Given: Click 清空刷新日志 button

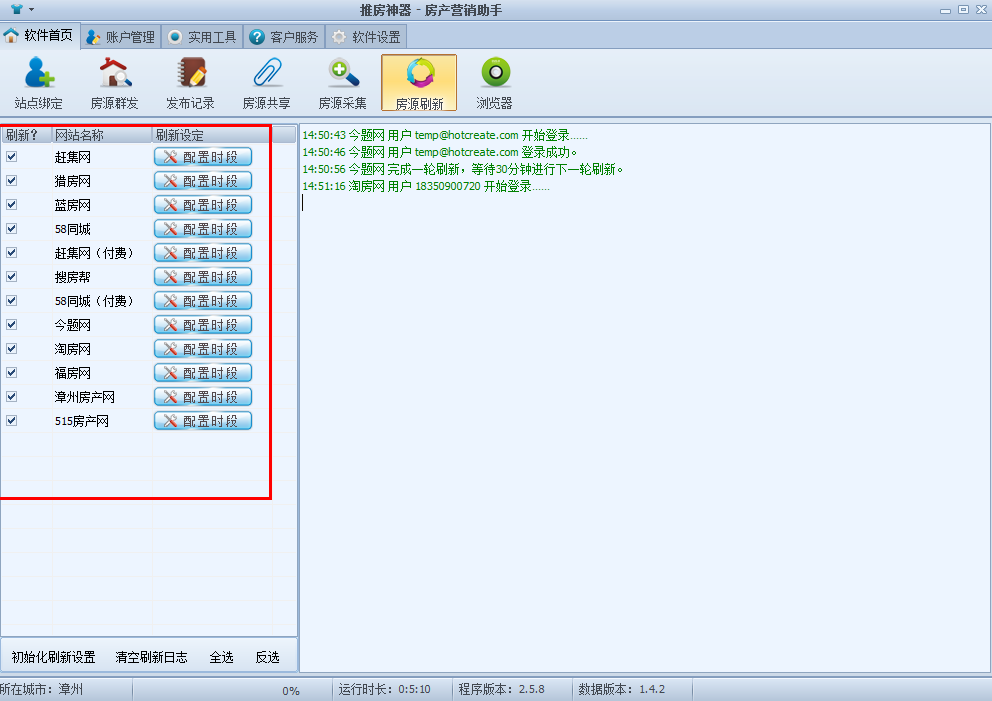Looking at the screenshot, I should [151, 657].
